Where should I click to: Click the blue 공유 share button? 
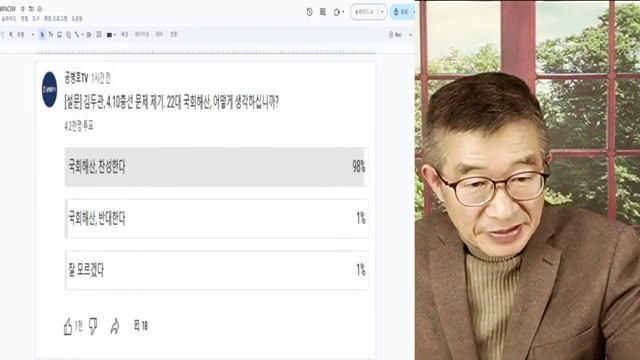401,12
